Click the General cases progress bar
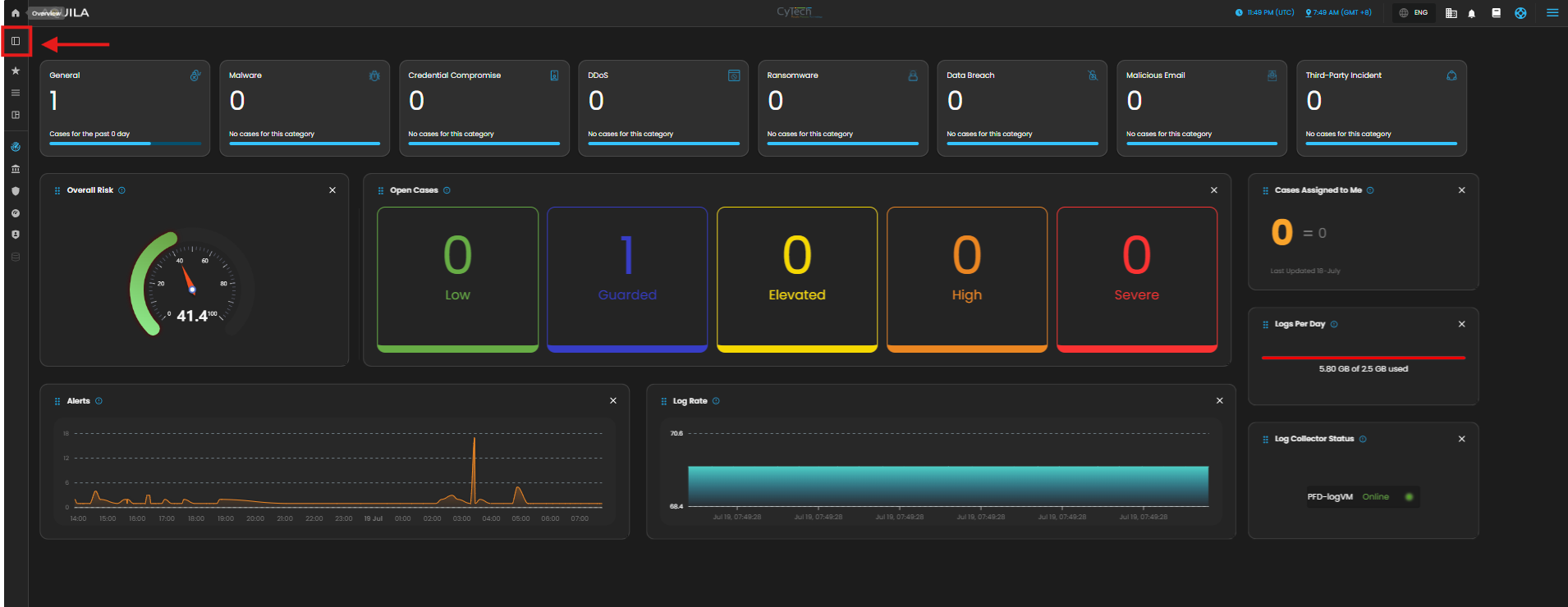 point(125,144)
